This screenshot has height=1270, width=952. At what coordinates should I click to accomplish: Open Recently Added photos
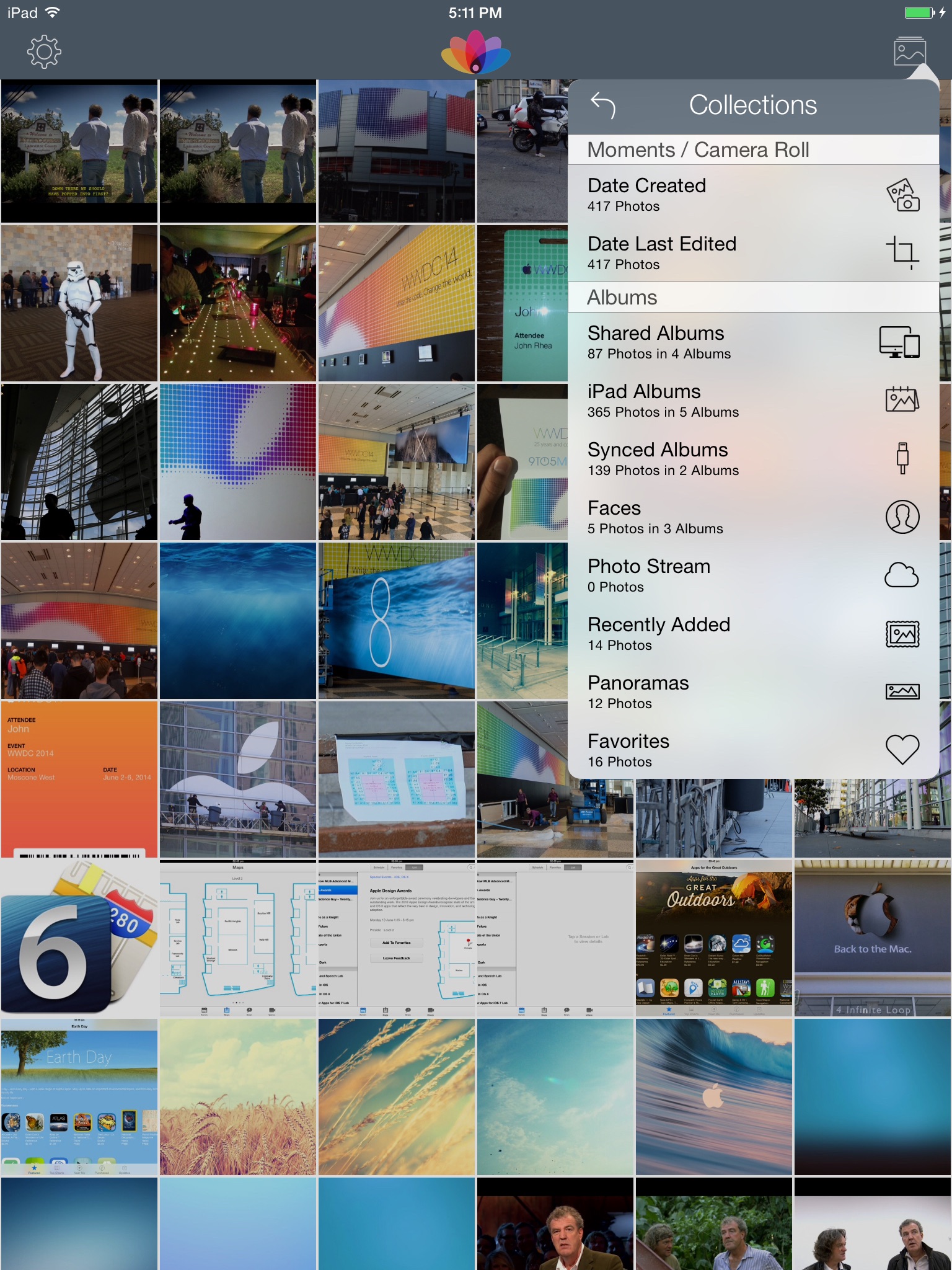pyautogui.click(x=659, y=633)
